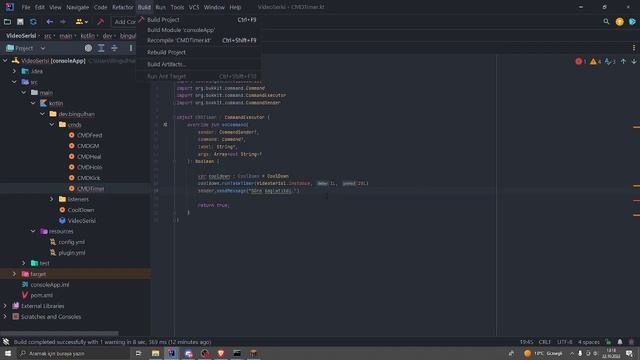This screenshot has width=640, height=360.
Task: Click the red error indicator in editor
Action: [580, 62]
